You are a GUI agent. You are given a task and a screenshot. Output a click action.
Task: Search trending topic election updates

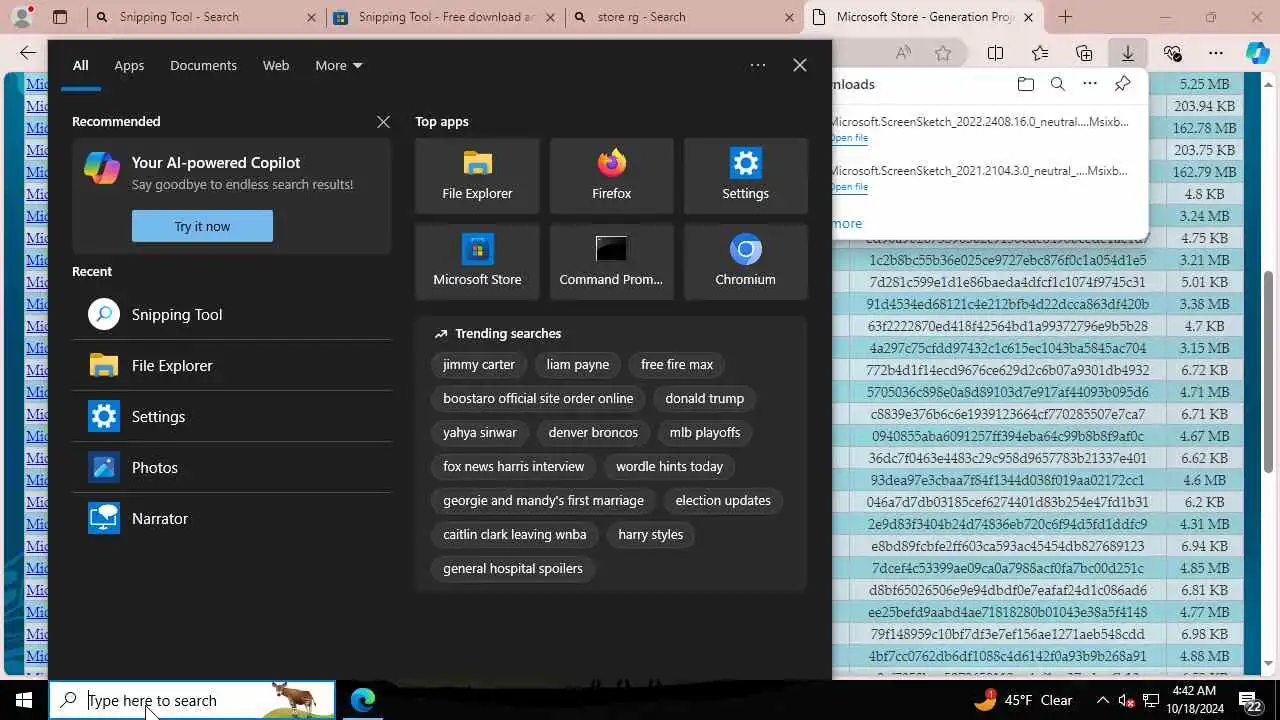tap(723, 500)
